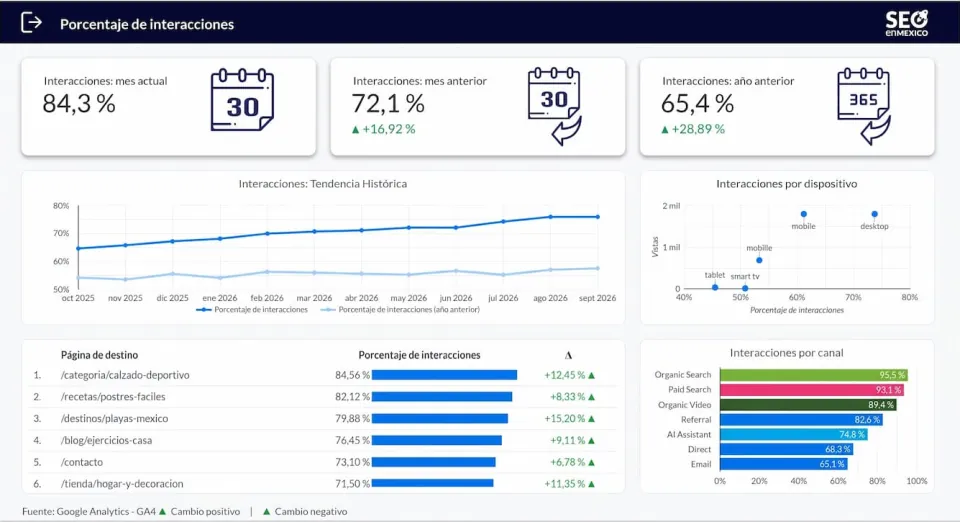Image resolution: width=960 pixels, height=522 pixels.
Task: Click the mobille data point near 1 mil
Action: click(759, 260)
